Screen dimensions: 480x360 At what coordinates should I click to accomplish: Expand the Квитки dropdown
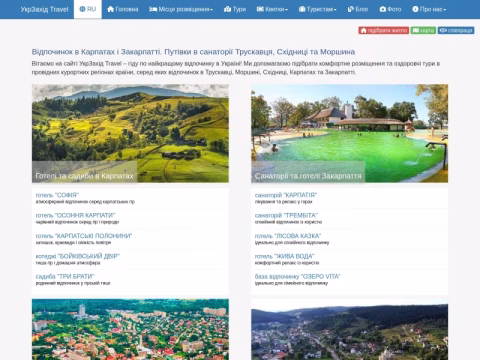[x=272, y=9]
